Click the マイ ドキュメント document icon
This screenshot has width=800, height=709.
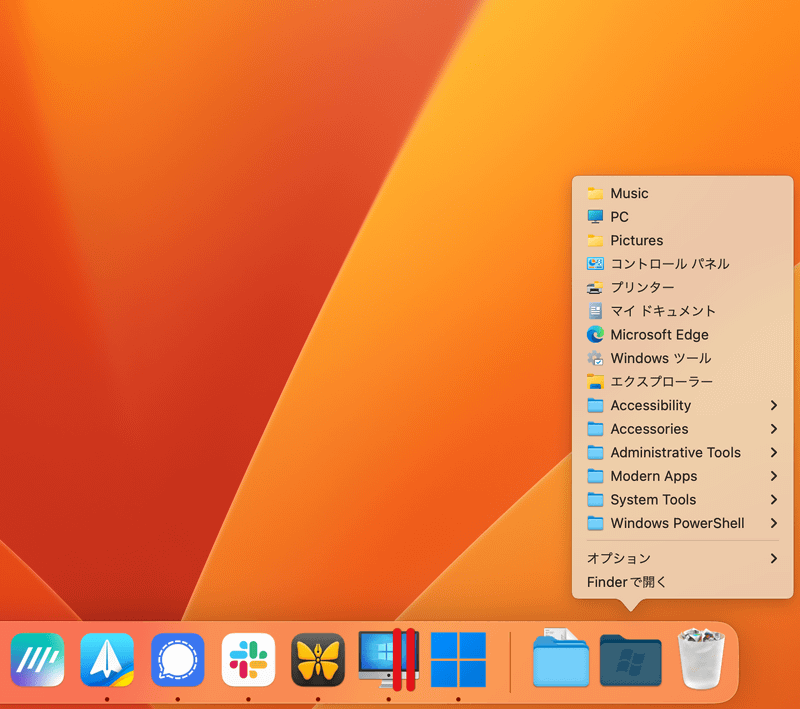pyautogui.click(x=595, y=311)
